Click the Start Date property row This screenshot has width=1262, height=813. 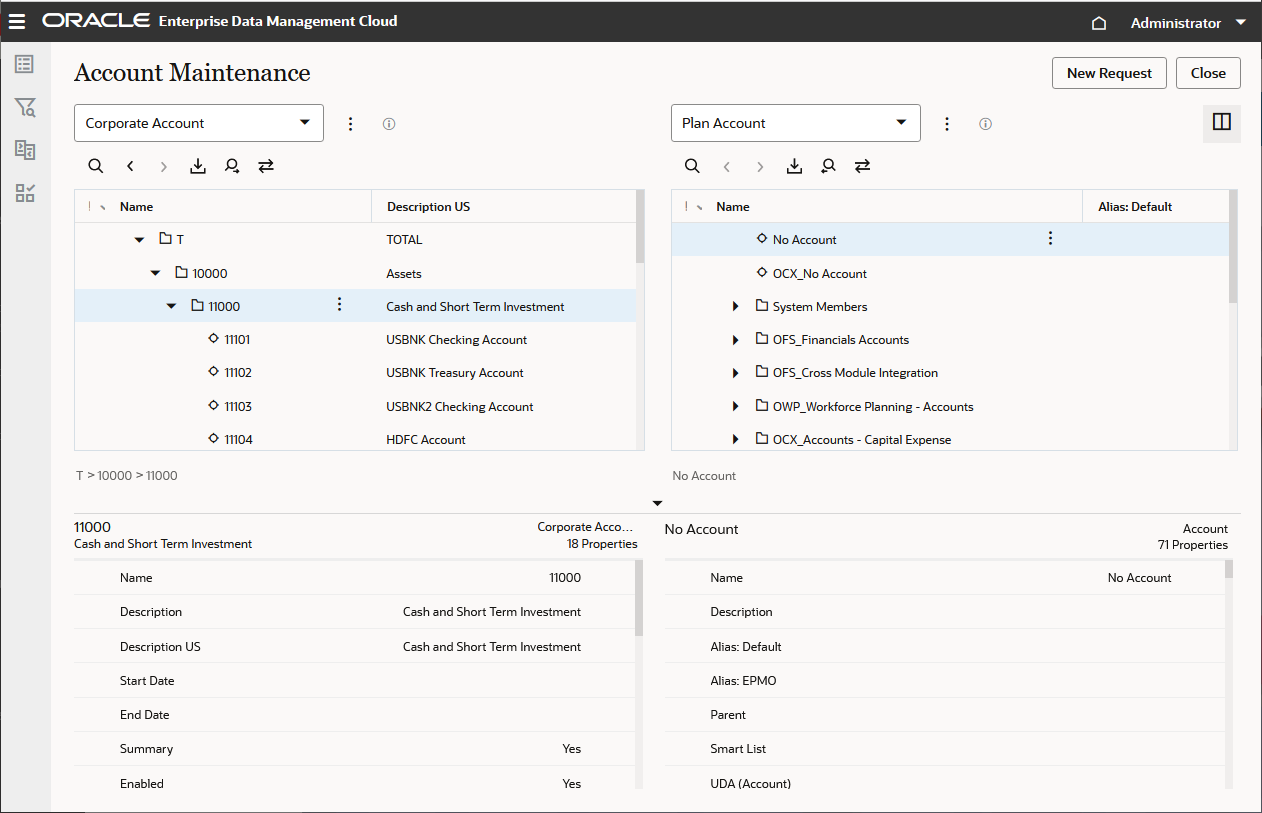354,681
